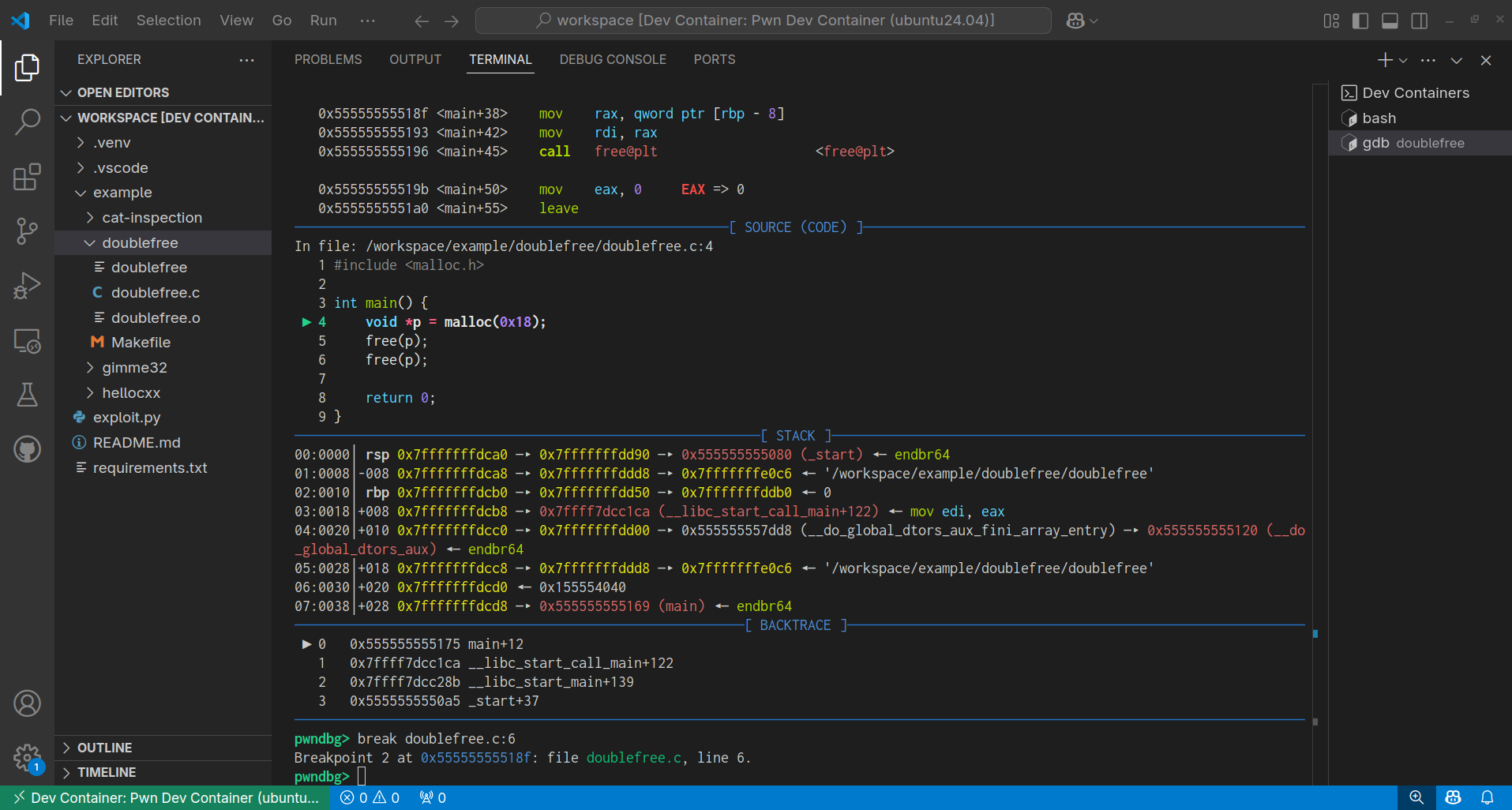Open the GitHub view in activity bar

pyautogui.click(x=27, y=449)
